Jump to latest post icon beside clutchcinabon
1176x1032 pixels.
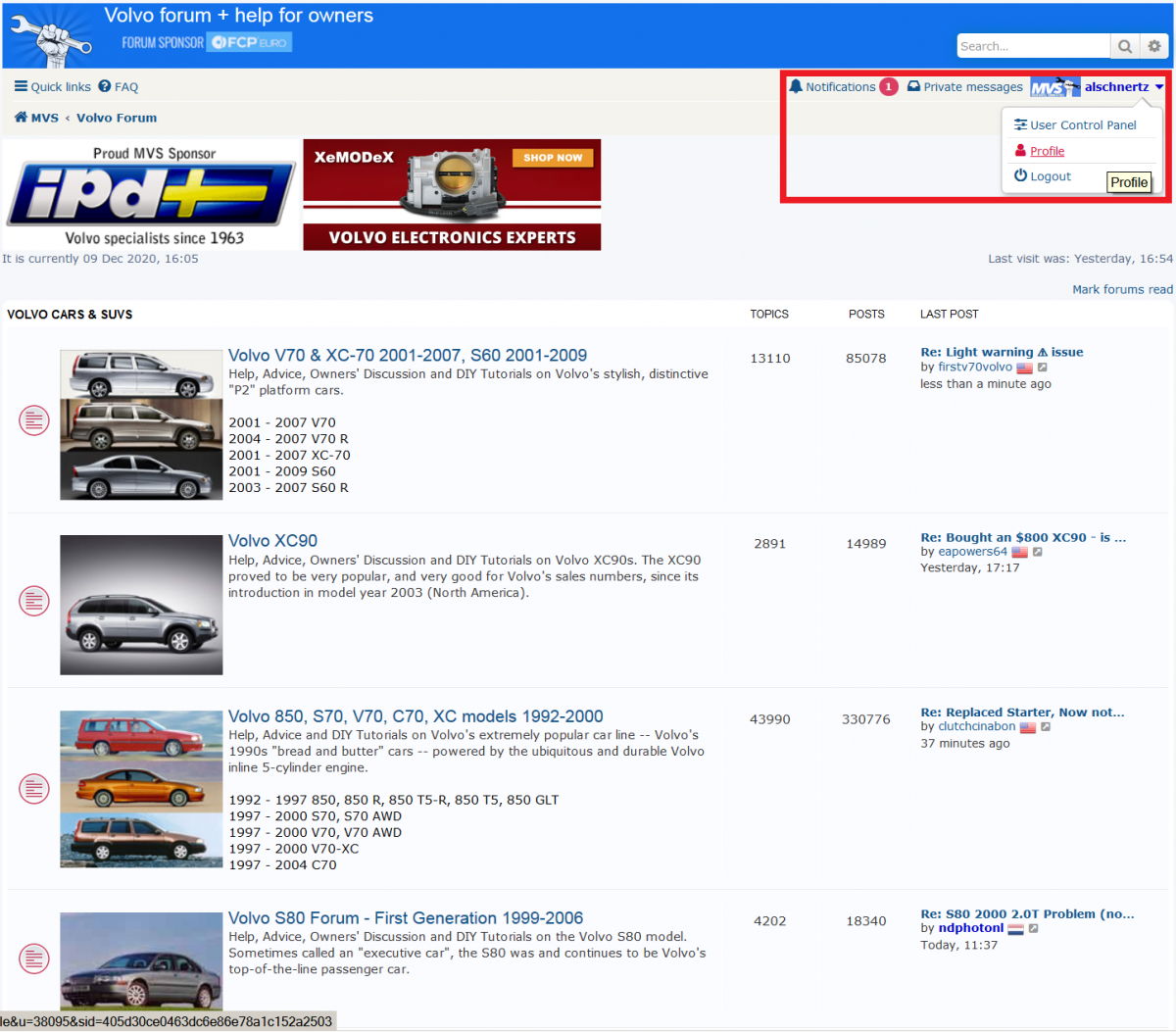coord(1046,727)
